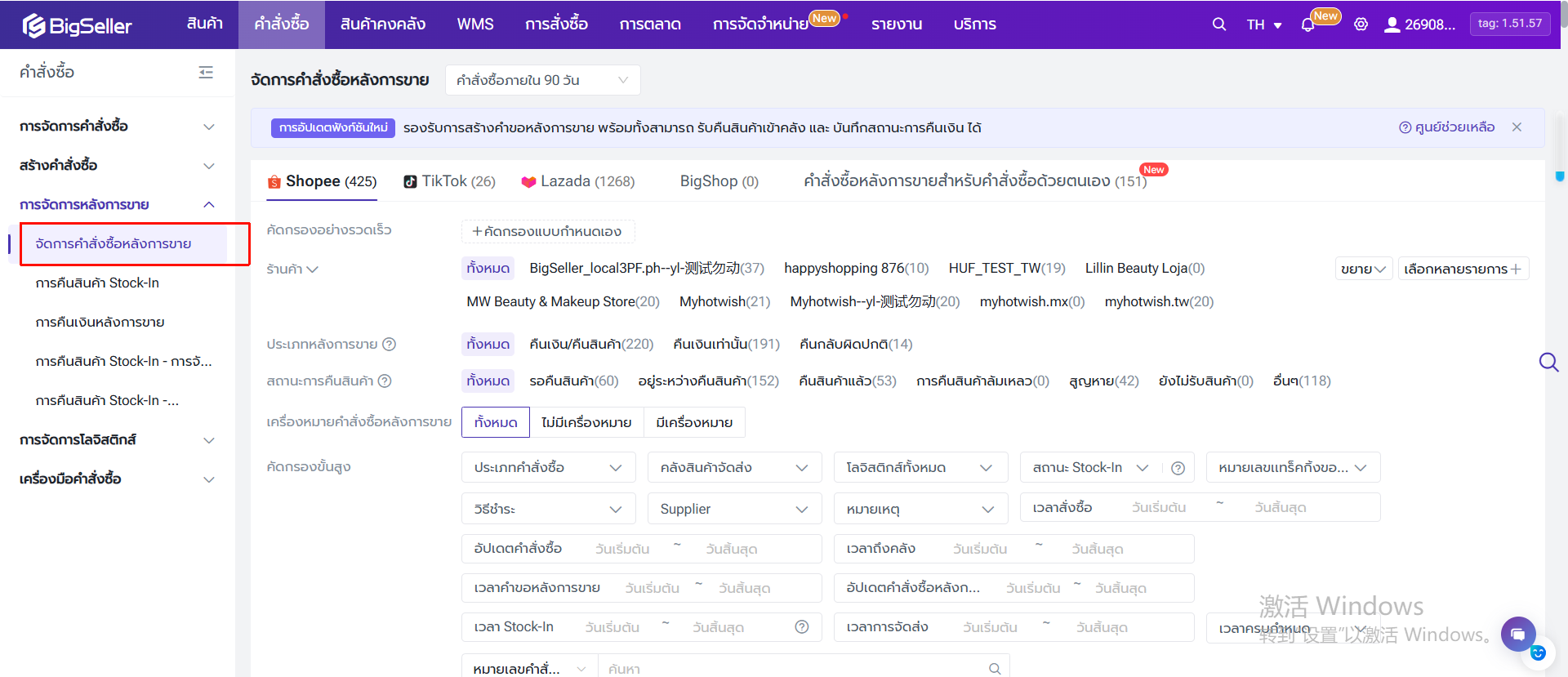Open the search icon in top bar
This screenshot has width=1568, height=677.
tap(1218, 24)
